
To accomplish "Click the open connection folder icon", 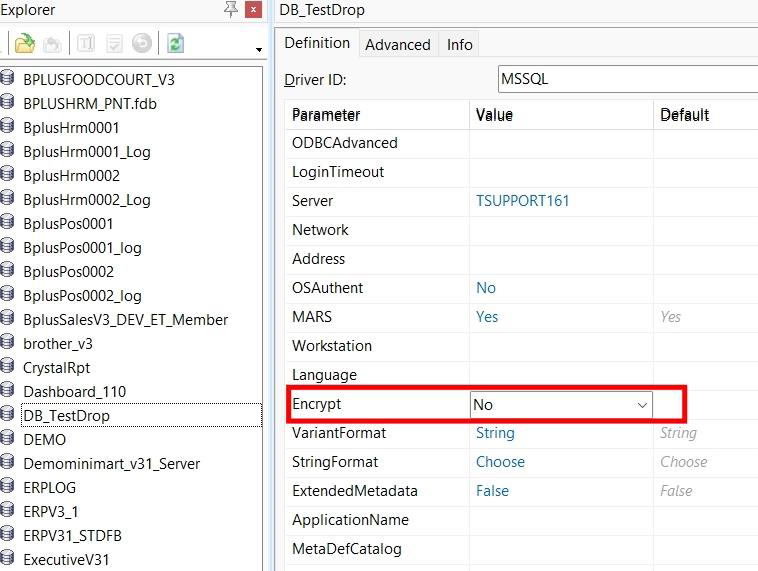I will point(24,43).
